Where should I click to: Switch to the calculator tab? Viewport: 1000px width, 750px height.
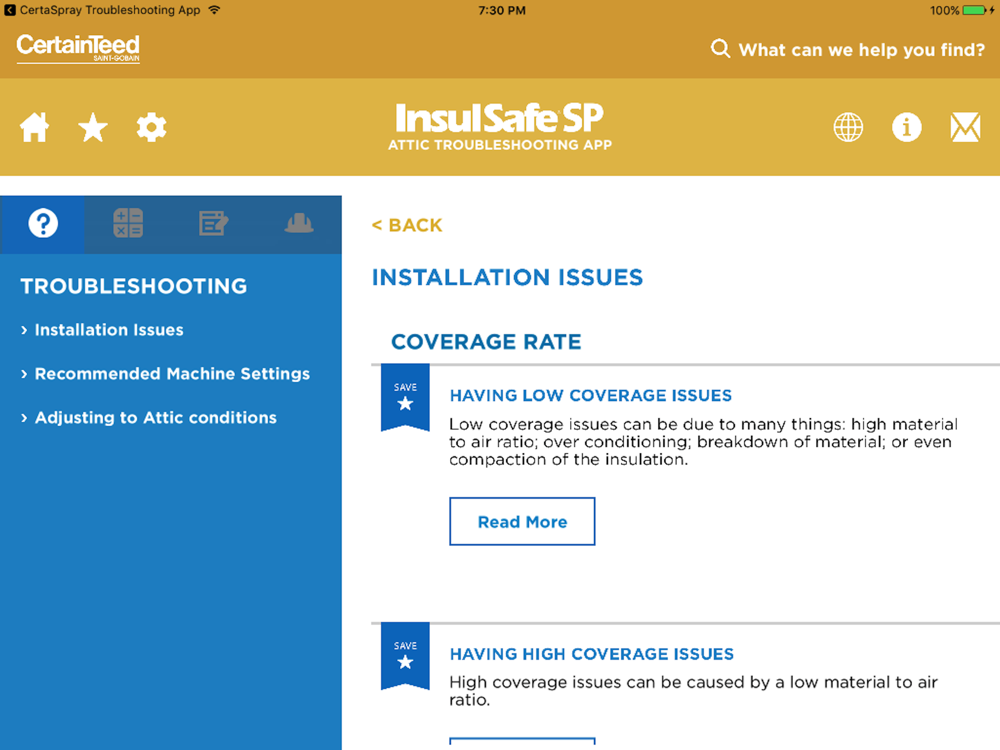click(x=128, y=224)
